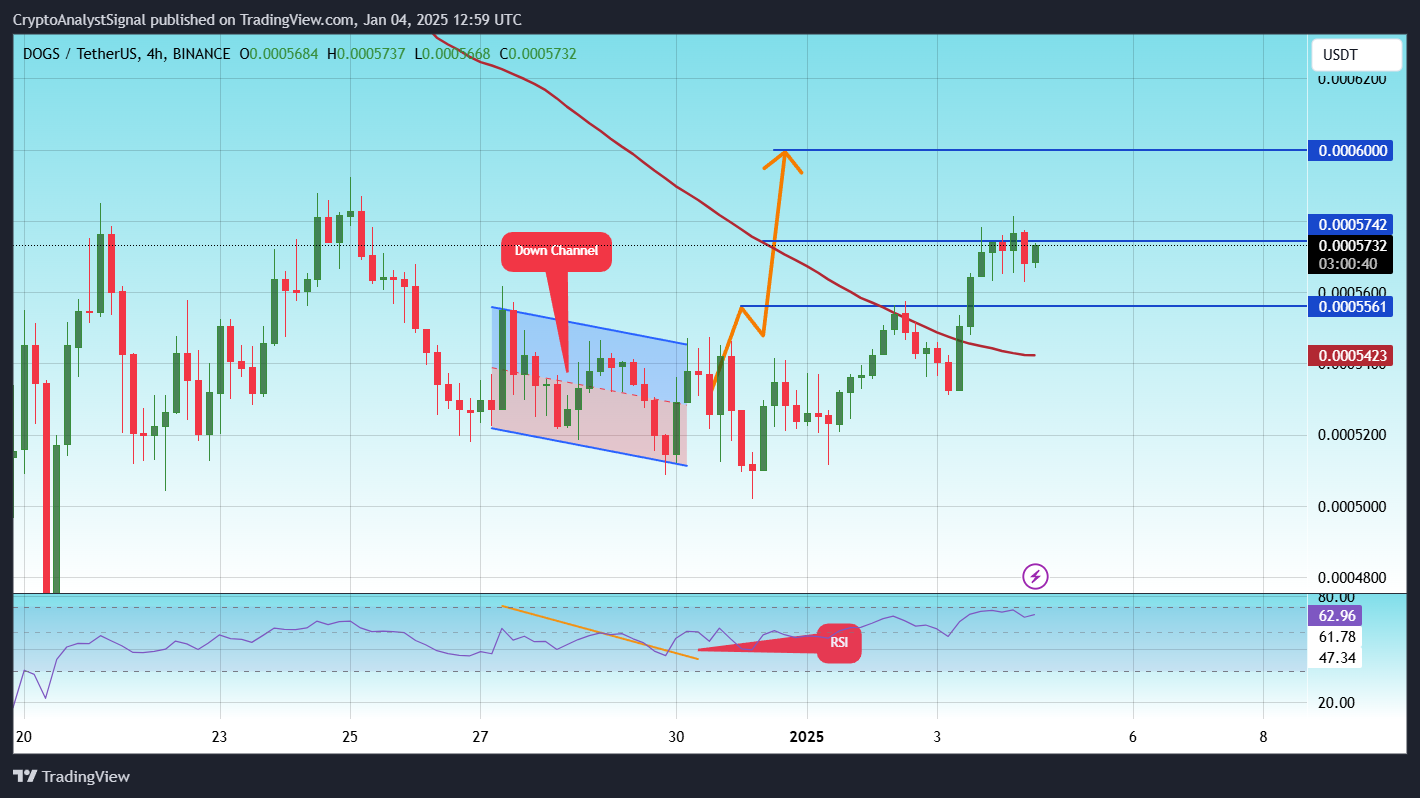Select the red 0.0005423 moving average label
Screen dimensions: 1420x798
(1352, 355)
